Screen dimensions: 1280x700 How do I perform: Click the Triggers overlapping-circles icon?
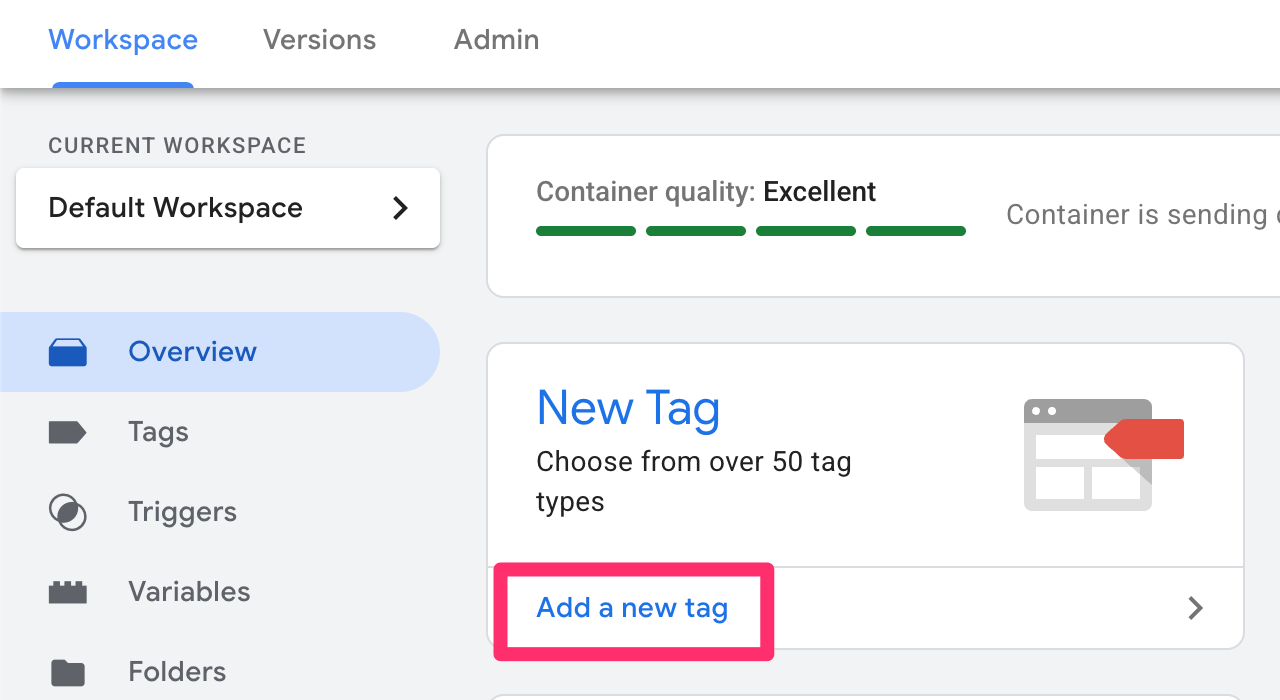coord(68,512)
